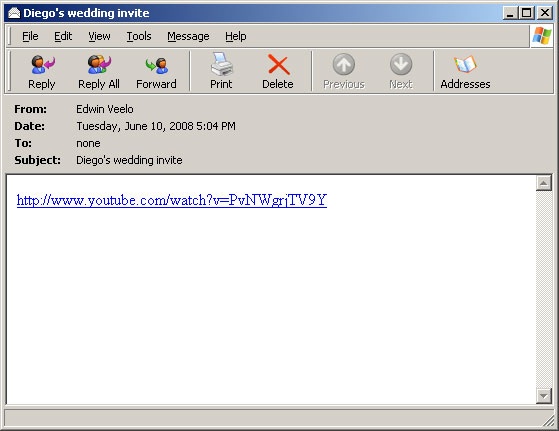
Task: Click the scrollbar down arrow
Action: point(544,396)
